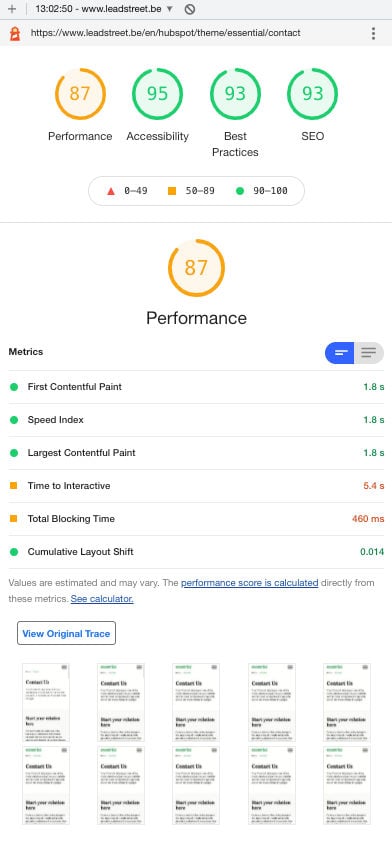Switch metrics to the compact view toggle
The height and width of the screenshot is (843, 392).
[339, 353]
